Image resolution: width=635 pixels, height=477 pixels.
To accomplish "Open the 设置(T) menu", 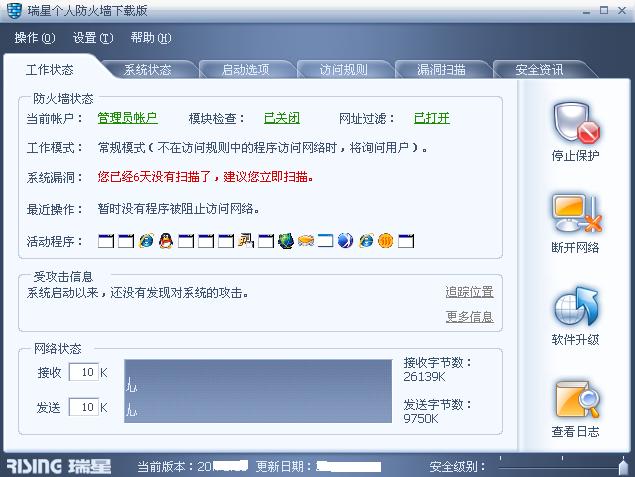I will click(x=93, y=38).
